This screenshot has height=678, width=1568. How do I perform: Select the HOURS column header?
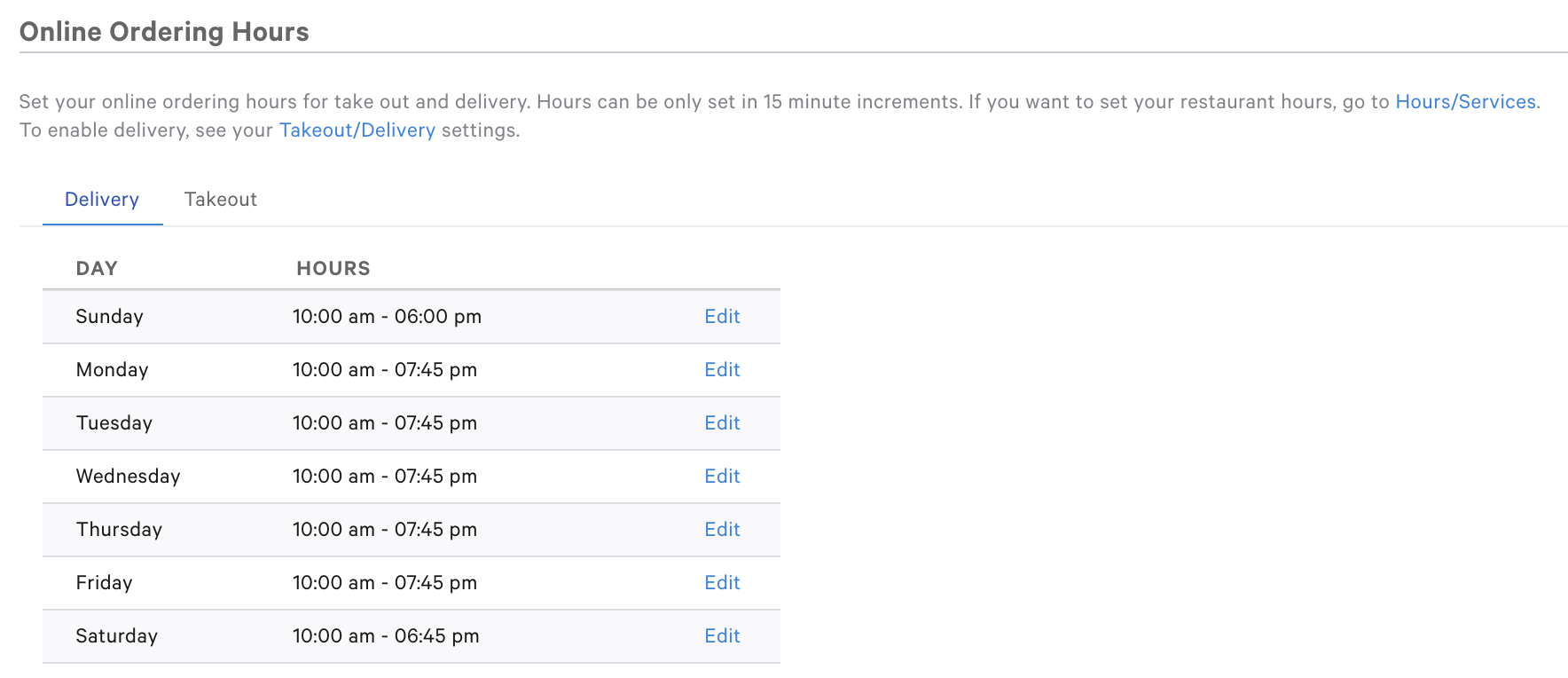coord(333,268)
